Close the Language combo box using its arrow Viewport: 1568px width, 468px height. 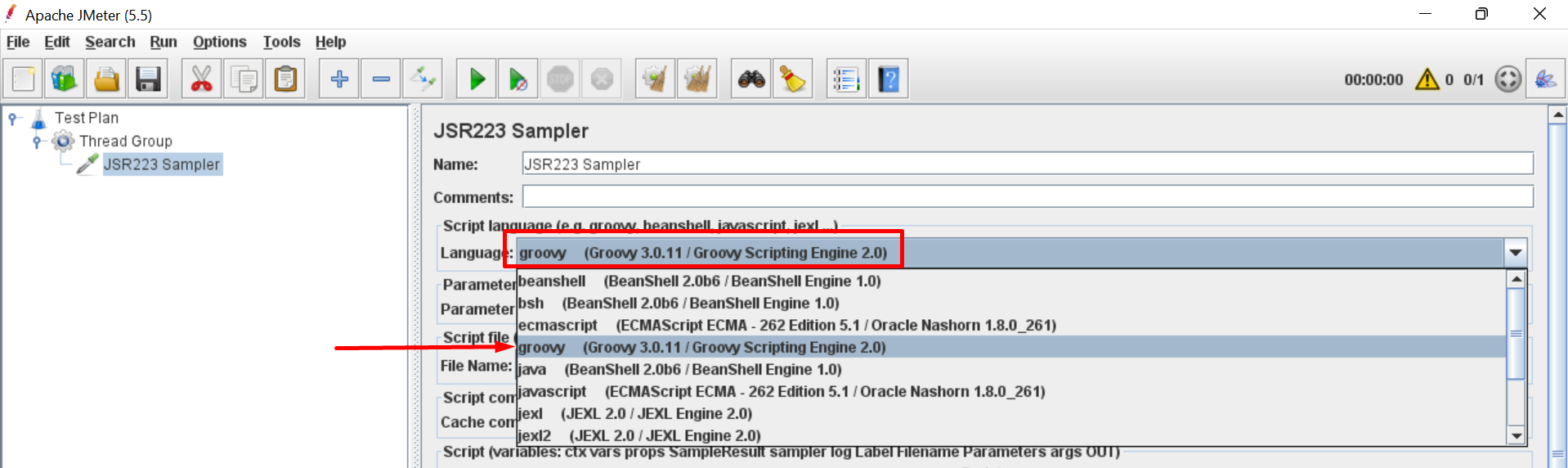tap(1516, 253)
